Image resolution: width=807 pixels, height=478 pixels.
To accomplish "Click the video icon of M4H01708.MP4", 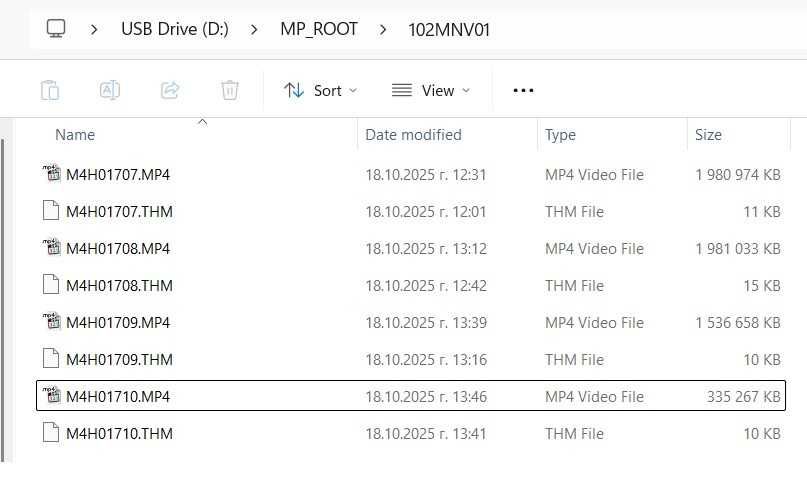I will [x=51, y=247].
